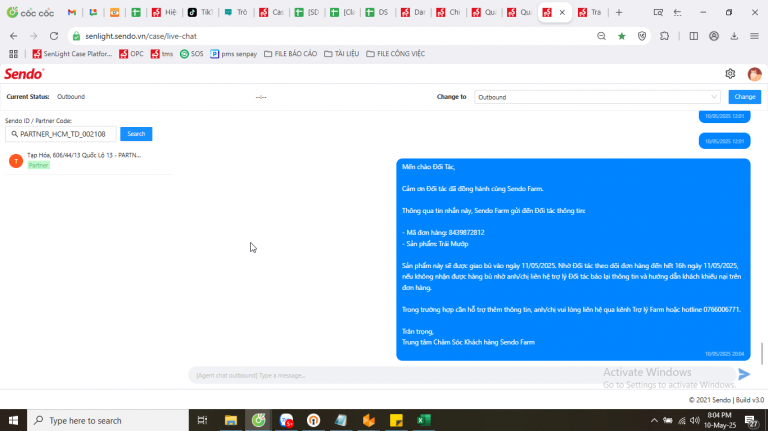
Task: Expand the FILE BÁO CÁO bookmark folder
Action: click(x=290, y=54)
